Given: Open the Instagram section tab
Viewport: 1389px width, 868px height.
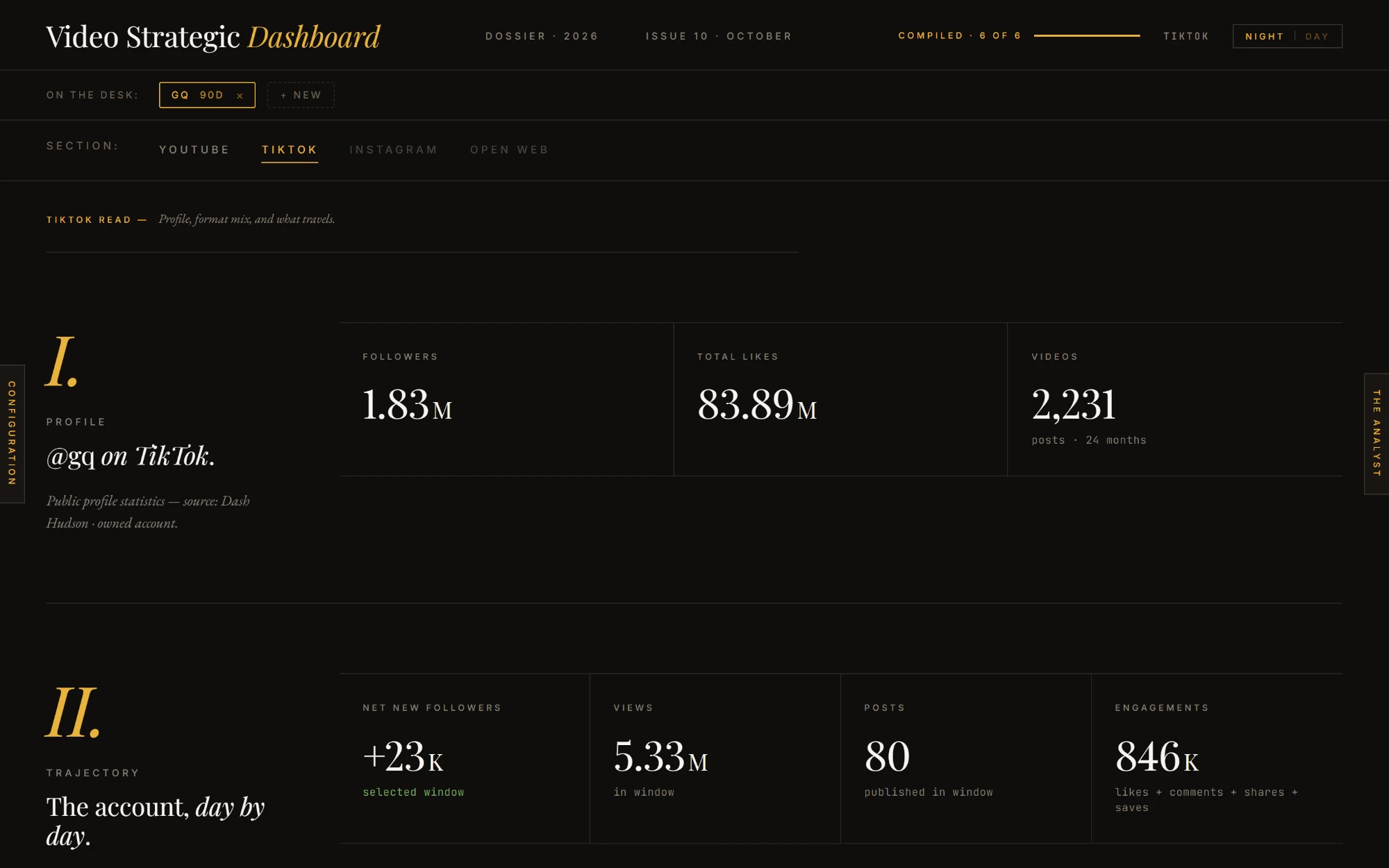Looking at the screenshot, I should [x=393, y=150].
